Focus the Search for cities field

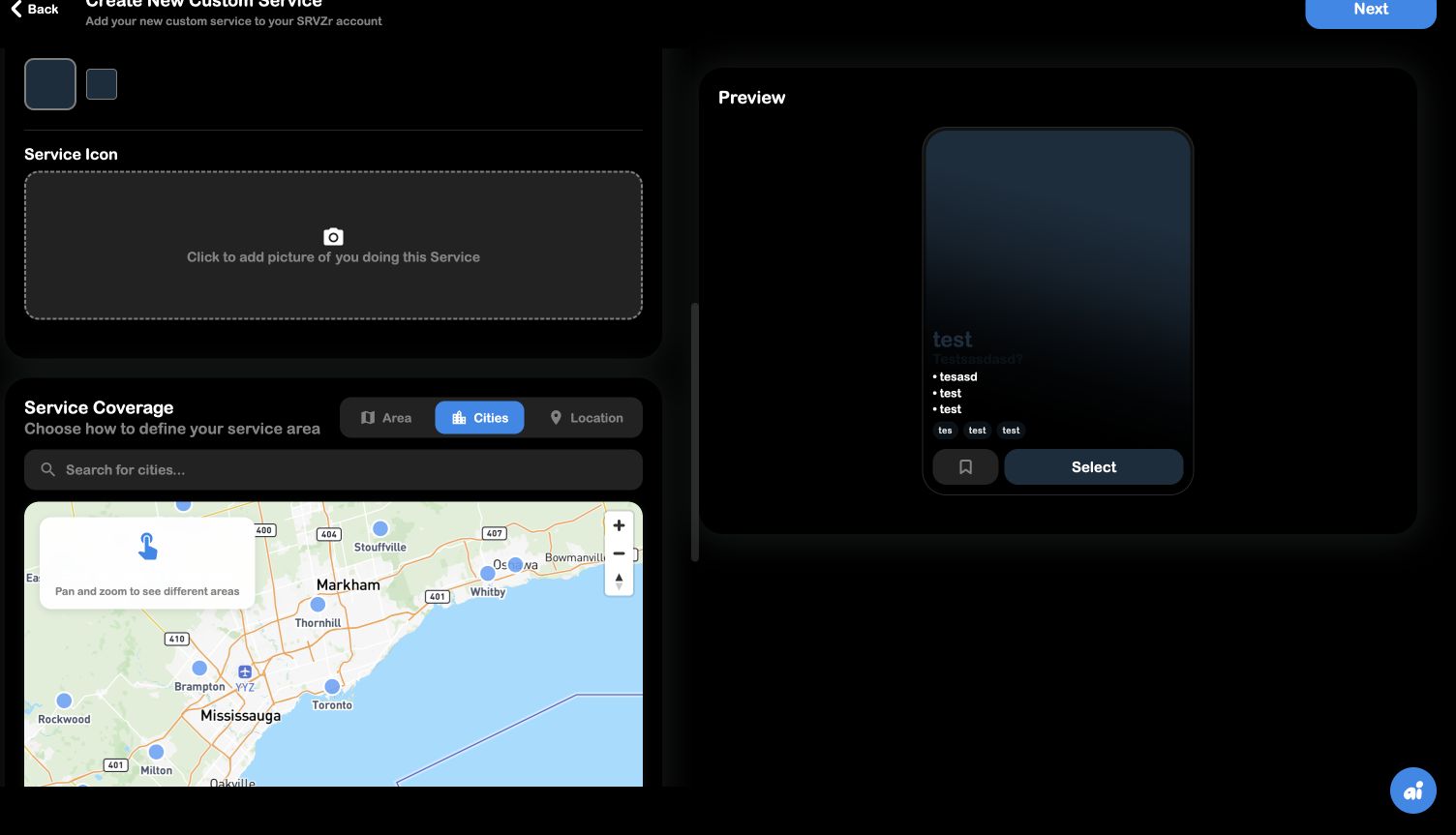[333, 470]
